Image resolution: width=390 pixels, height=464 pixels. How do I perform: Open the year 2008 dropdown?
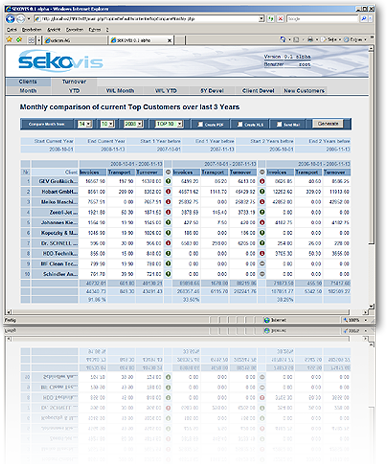[x=133, y=124]
